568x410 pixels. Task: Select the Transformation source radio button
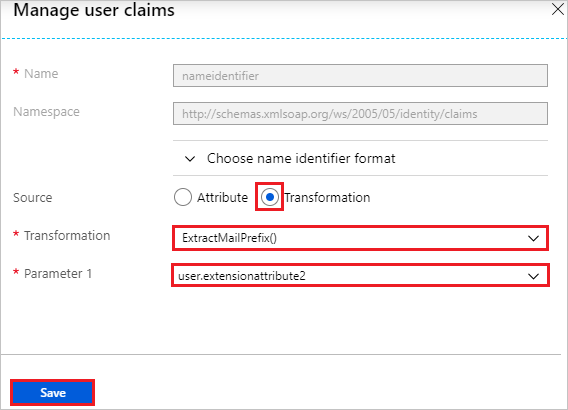coord(270,197)
